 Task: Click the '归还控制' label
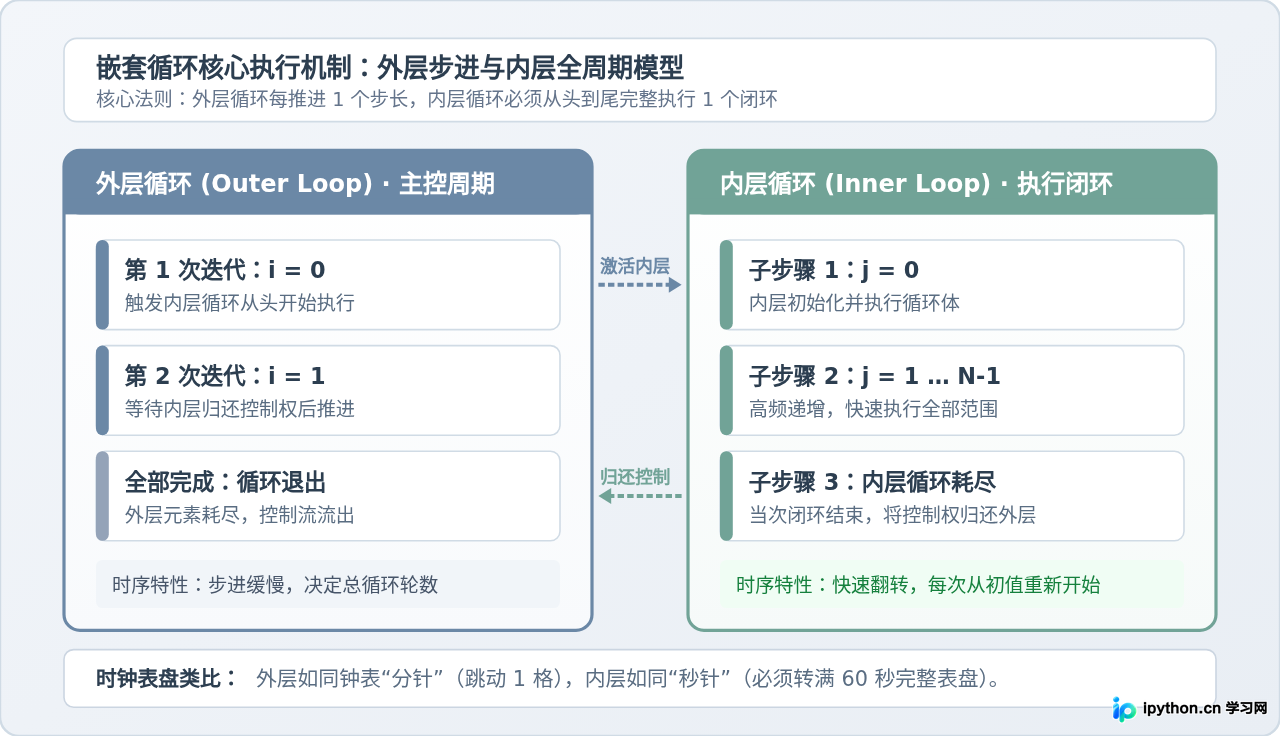pyautogui.click(x=635, y=476)
